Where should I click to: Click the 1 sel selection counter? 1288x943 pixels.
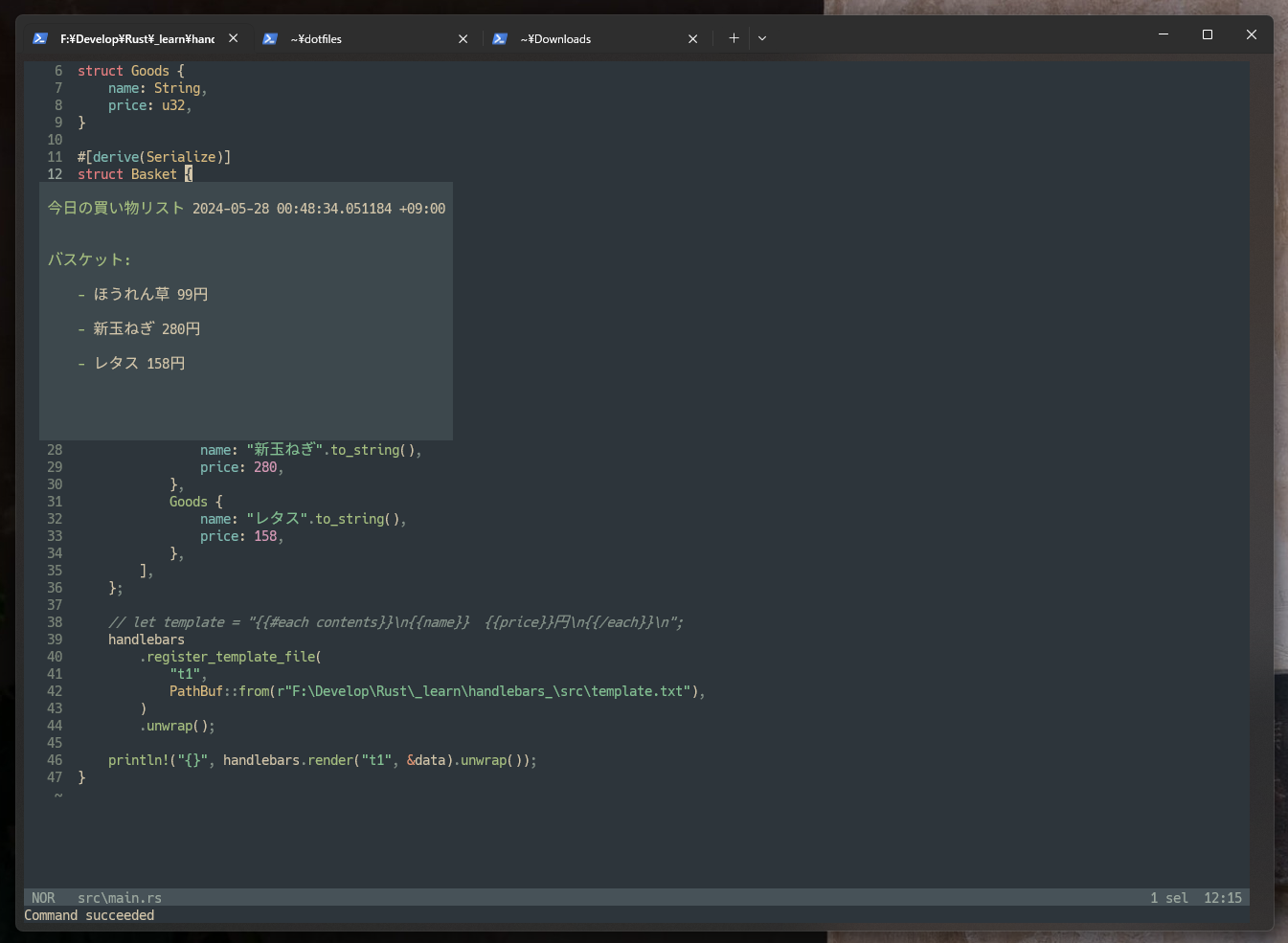(x=1169, y=897)
